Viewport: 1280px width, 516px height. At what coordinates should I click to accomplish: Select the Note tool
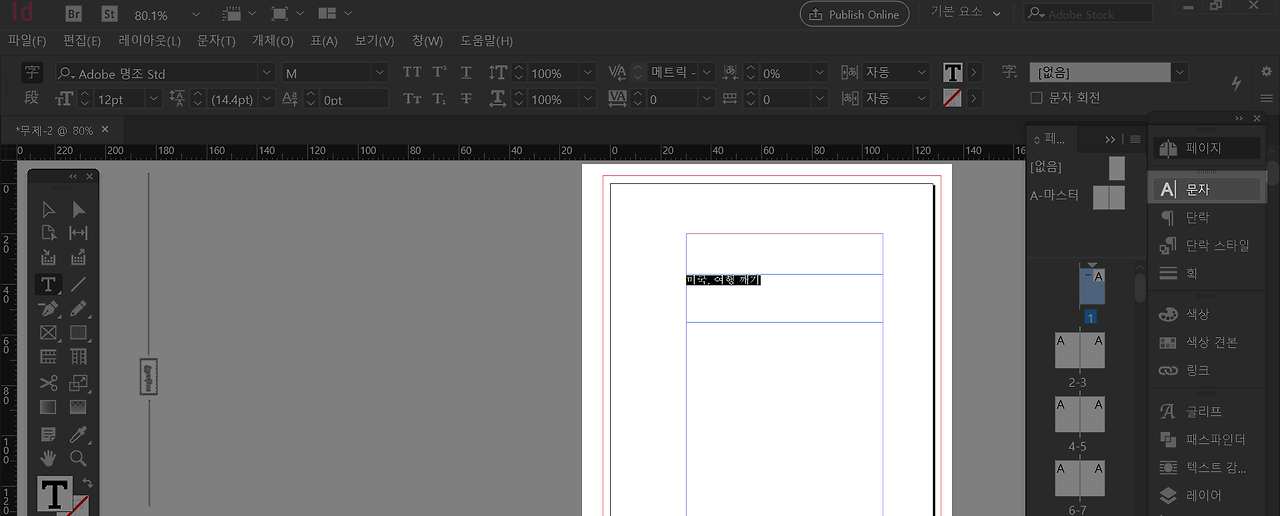point(48,435)
